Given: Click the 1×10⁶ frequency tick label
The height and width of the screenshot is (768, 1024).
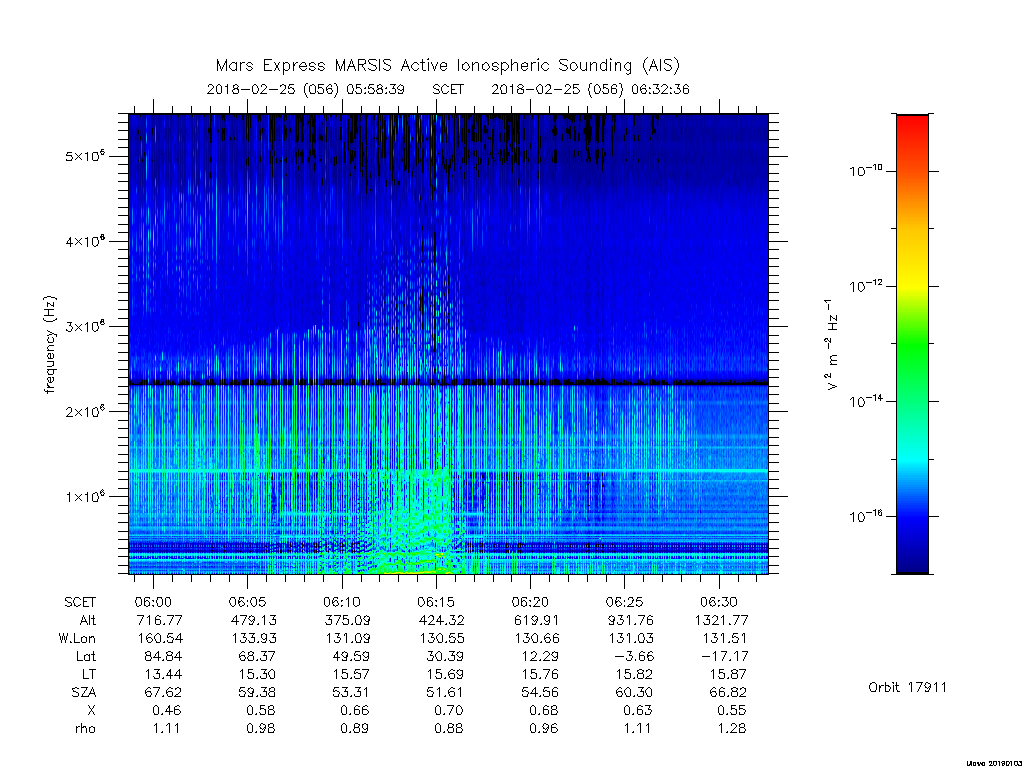Looking at the screenshot, I should pyautogui.click(x=85, y=496).
